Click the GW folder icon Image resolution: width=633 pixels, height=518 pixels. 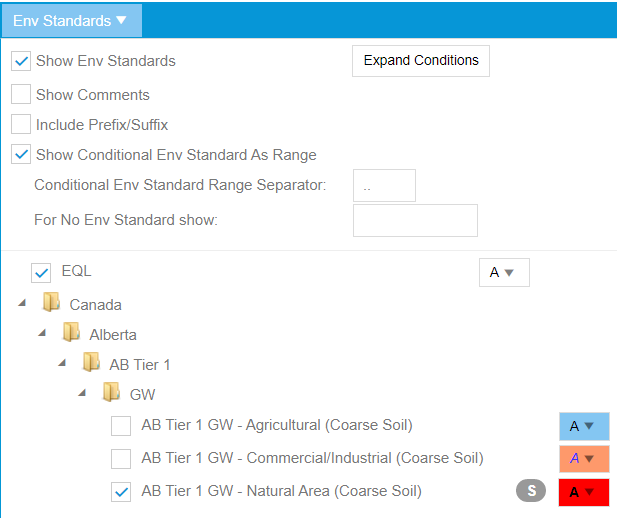[x=112, y=393]
